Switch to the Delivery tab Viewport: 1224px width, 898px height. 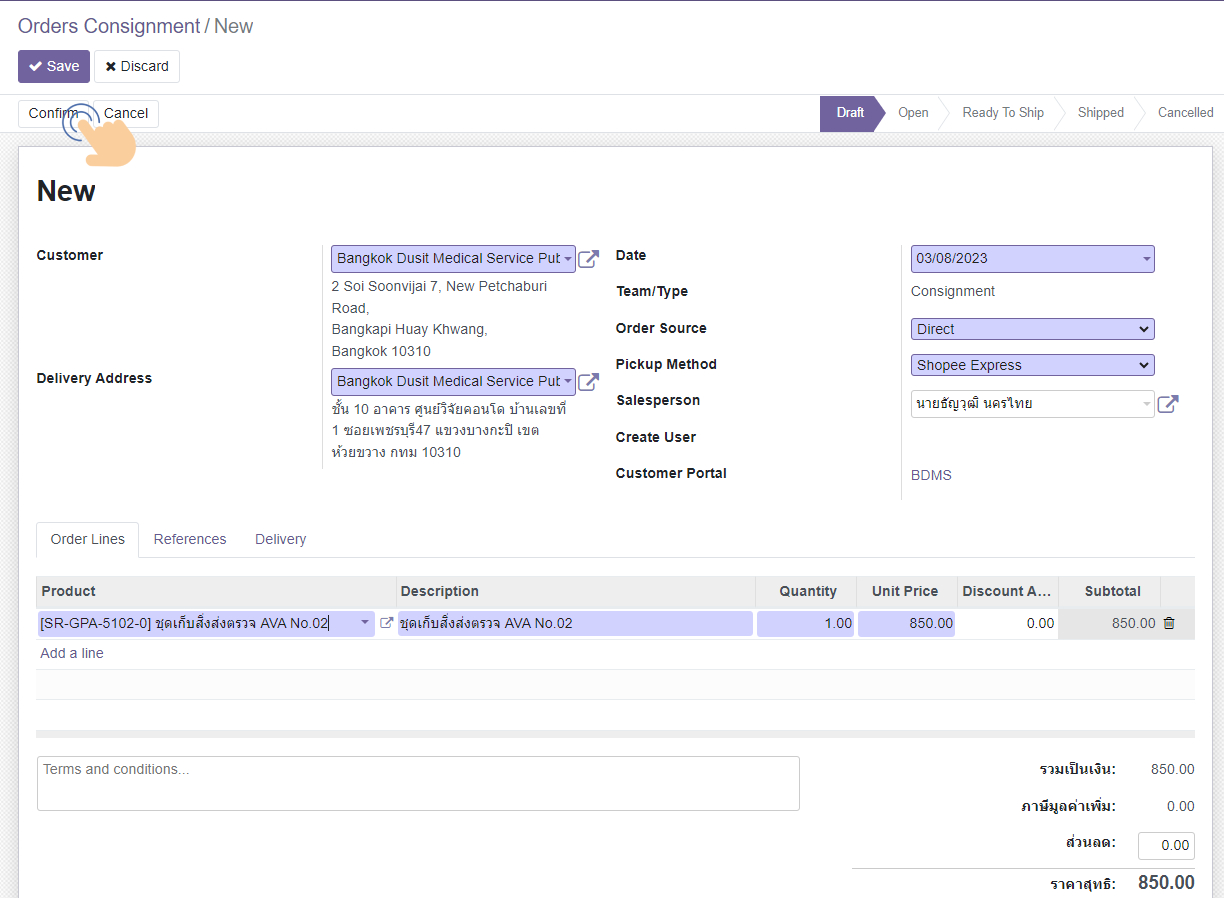click(280, 539)
